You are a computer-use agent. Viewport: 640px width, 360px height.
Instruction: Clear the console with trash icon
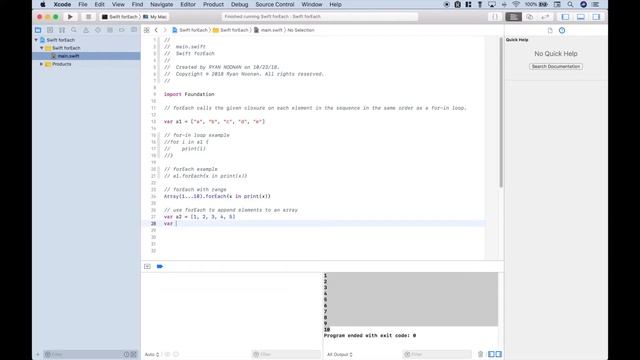click(480, 354)
